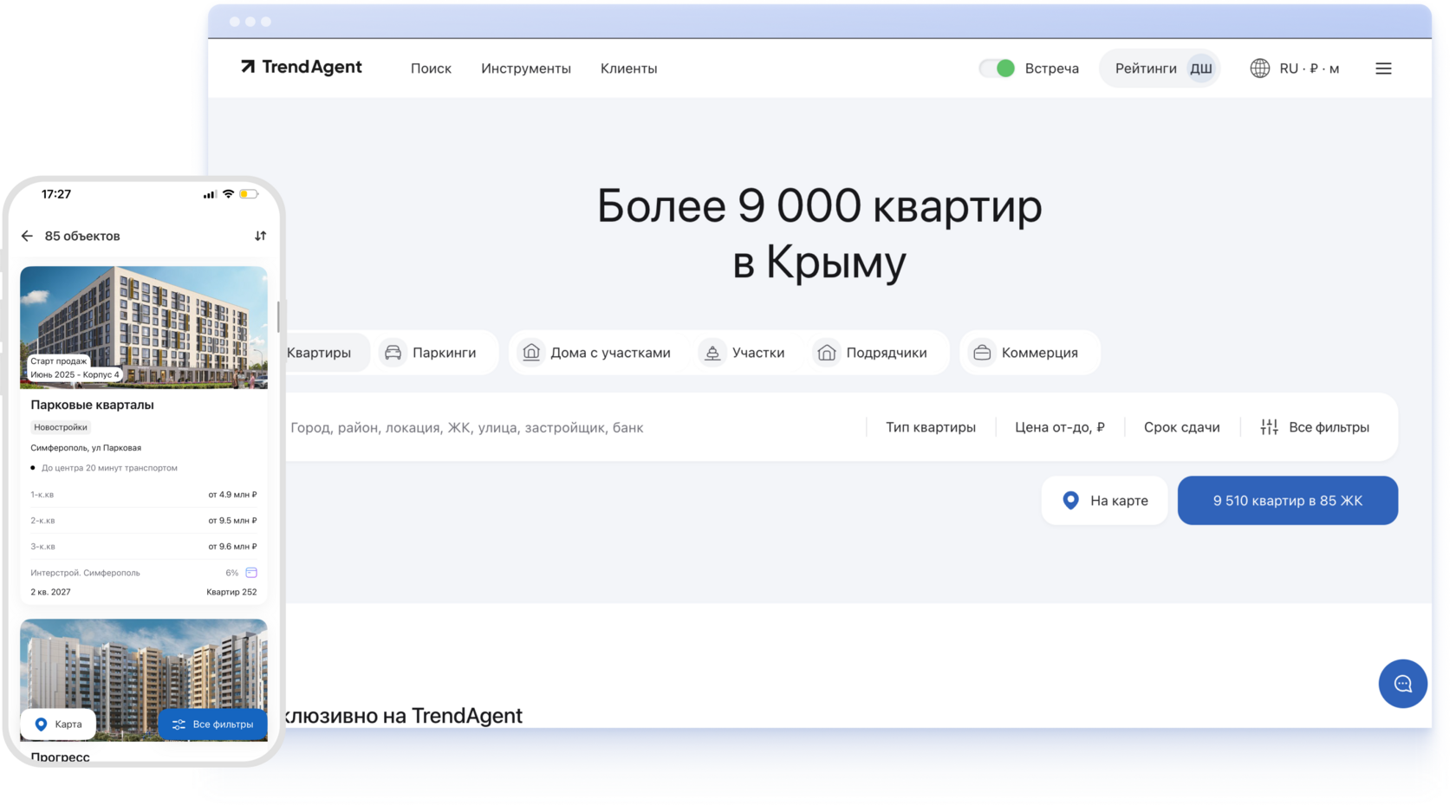The image size is (1456, 812).
Task: Open the chat support bubble
Action: (x=1403, y=684)
